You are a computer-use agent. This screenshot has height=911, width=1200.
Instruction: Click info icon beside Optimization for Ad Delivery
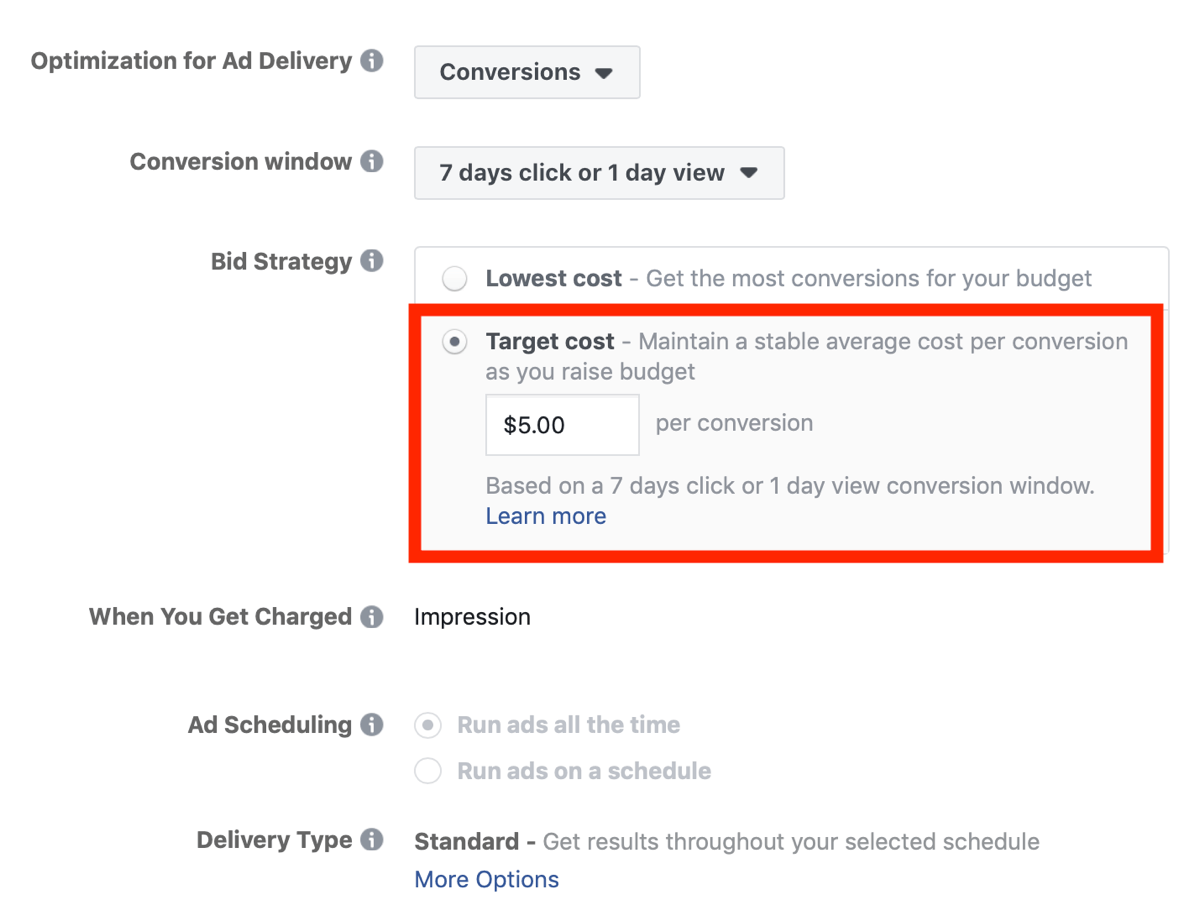(x=372, y=61)
